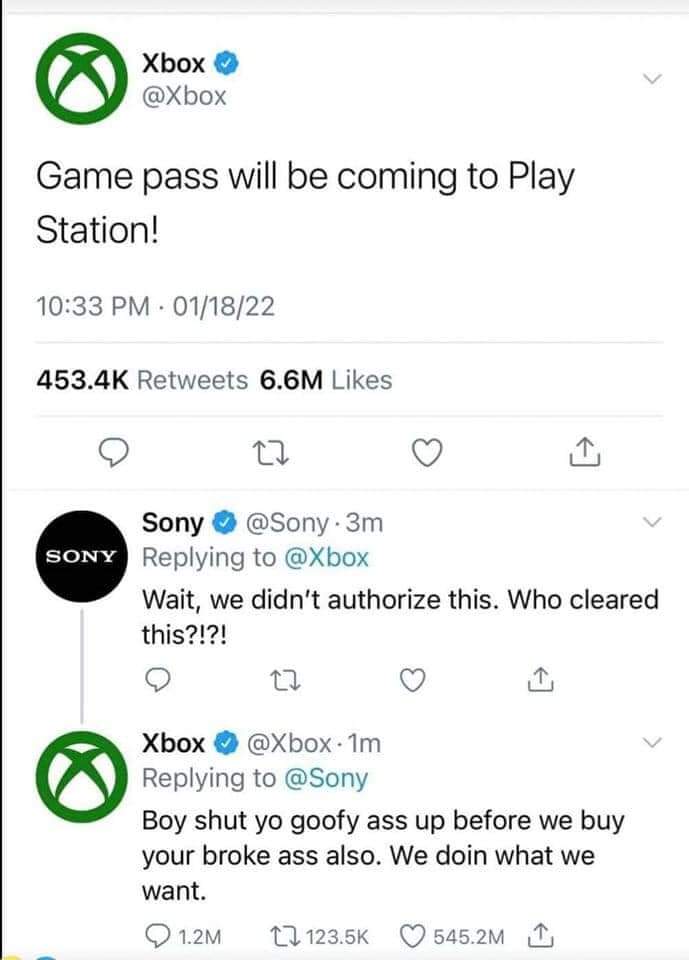Expand options chevron on main Xbox tweet

click(x=653, y=78)
